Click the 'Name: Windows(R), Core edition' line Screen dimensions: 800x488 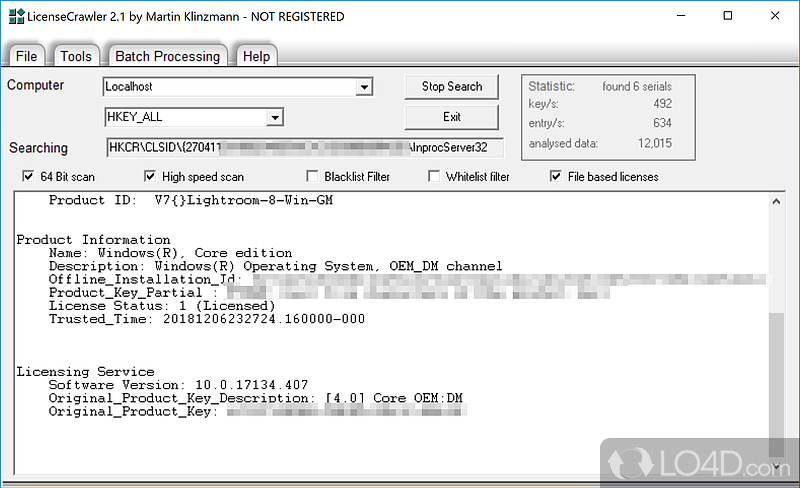170,253
